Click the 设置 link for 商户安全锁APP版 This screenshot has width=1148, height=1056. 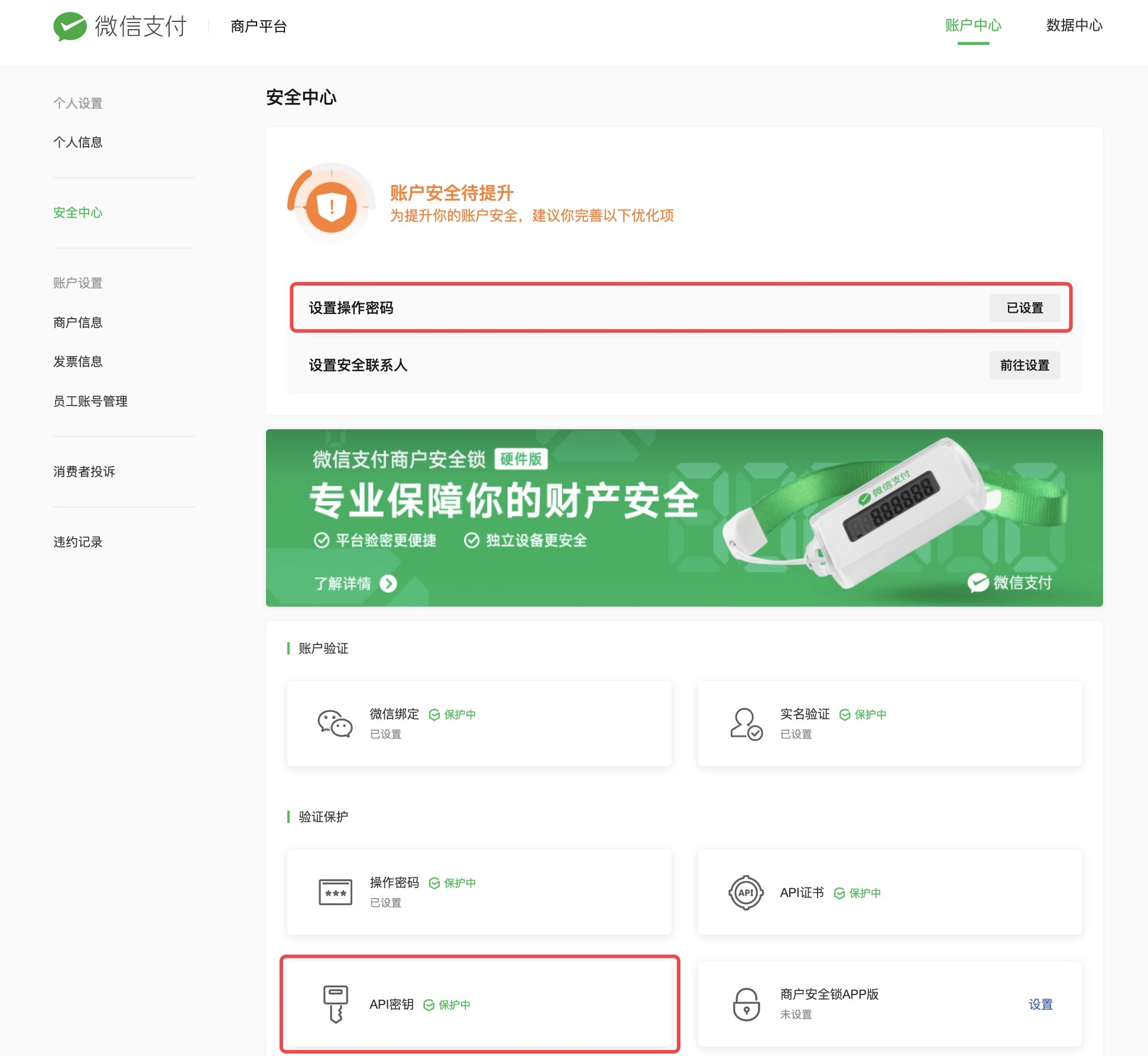(x=1040, y=1004)
